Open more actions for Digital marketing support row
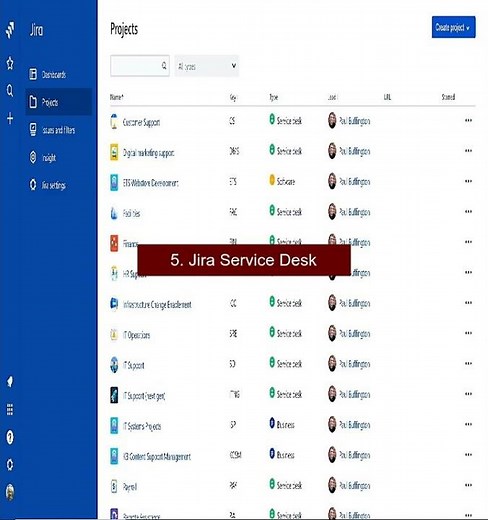This screenshot has height=520, width=488. coord(468,151)
